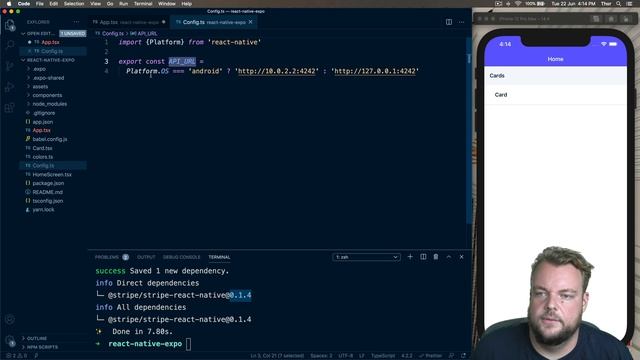Image resolution: width=640 pixels, height=360 pixels.
Task: Open notifications bell in status bar
Action: [x=463, y=356]
